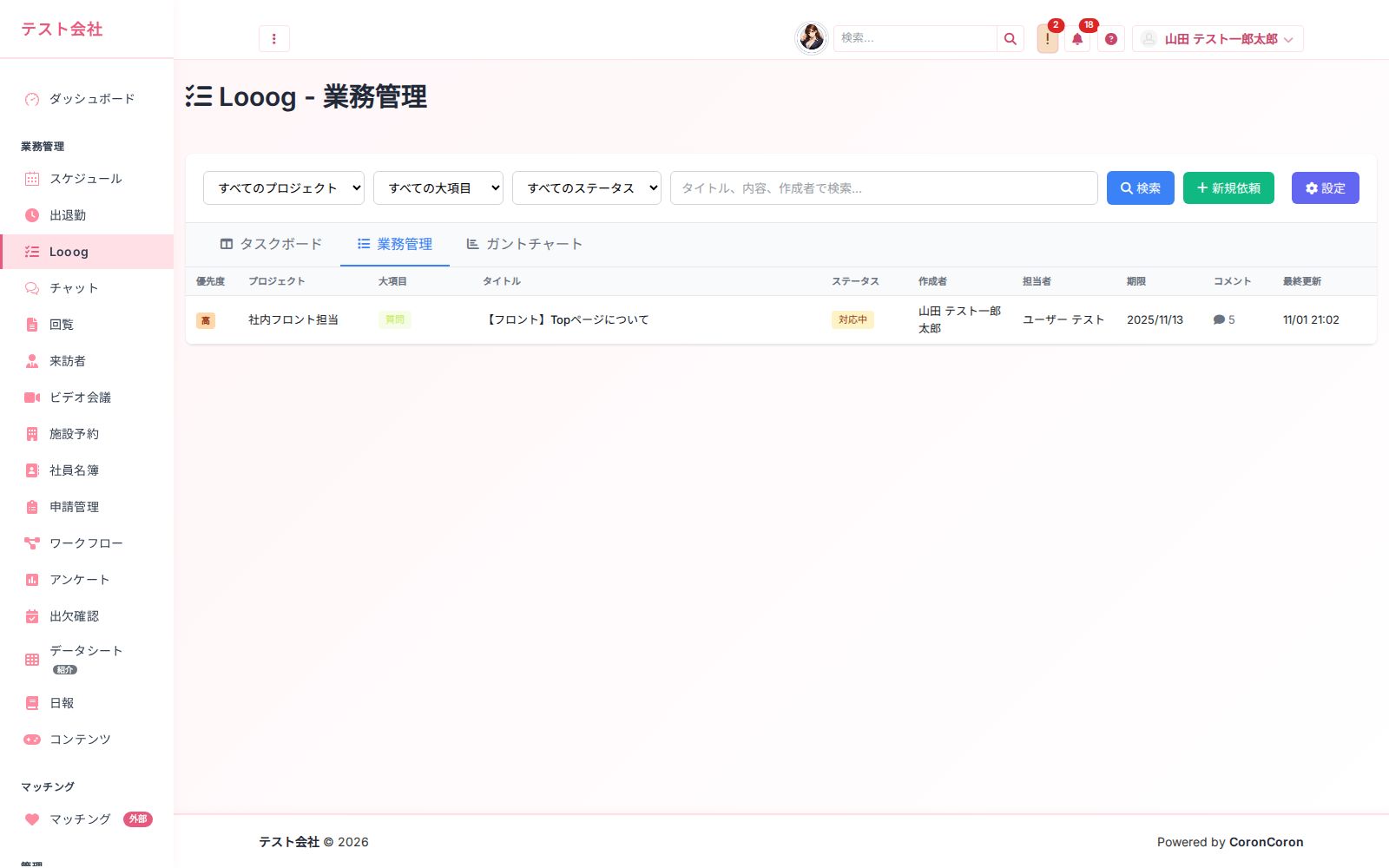Click the ビデオ会議 camera icon
Image resolution: width=1389 pixels, height=868 pixels.
tap(32, 398)
